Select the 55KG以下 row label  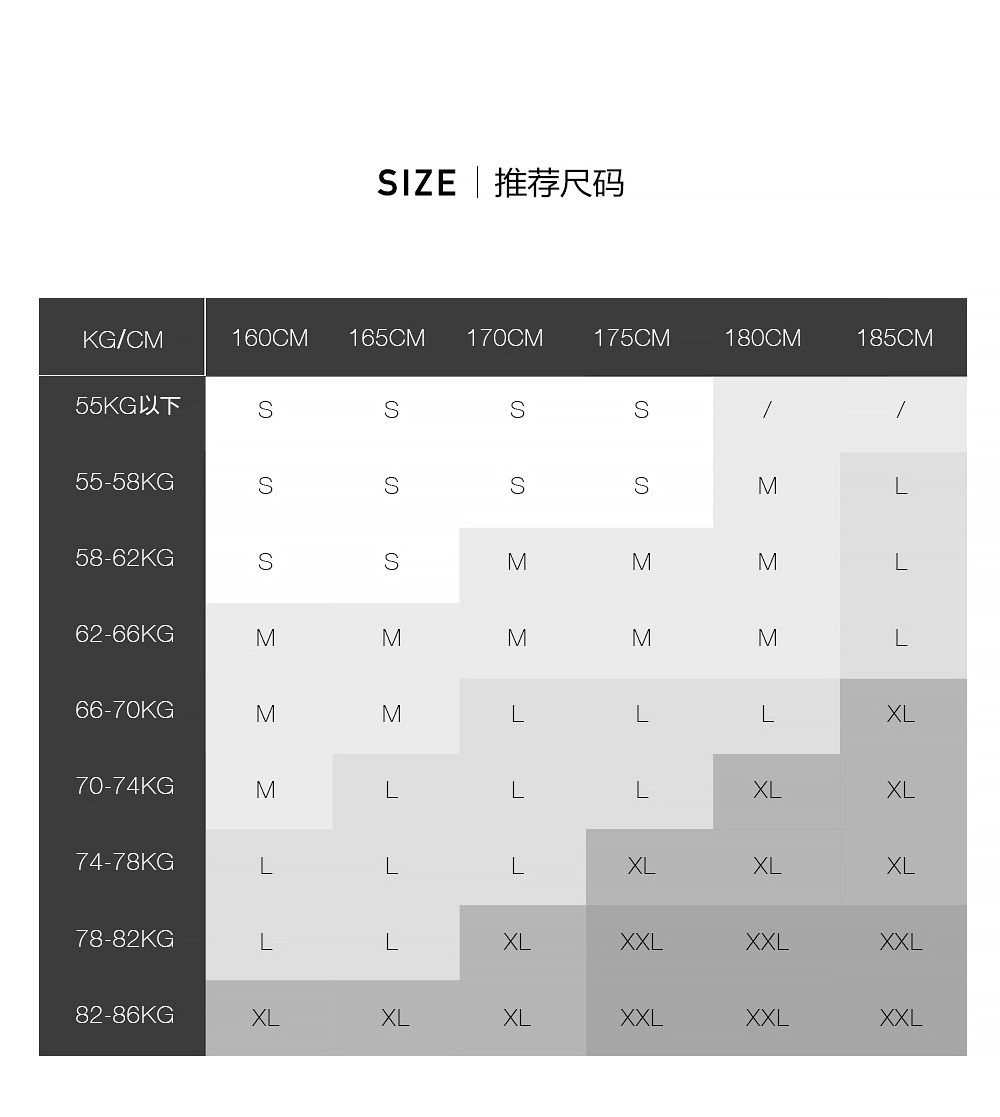click(127, 406)
